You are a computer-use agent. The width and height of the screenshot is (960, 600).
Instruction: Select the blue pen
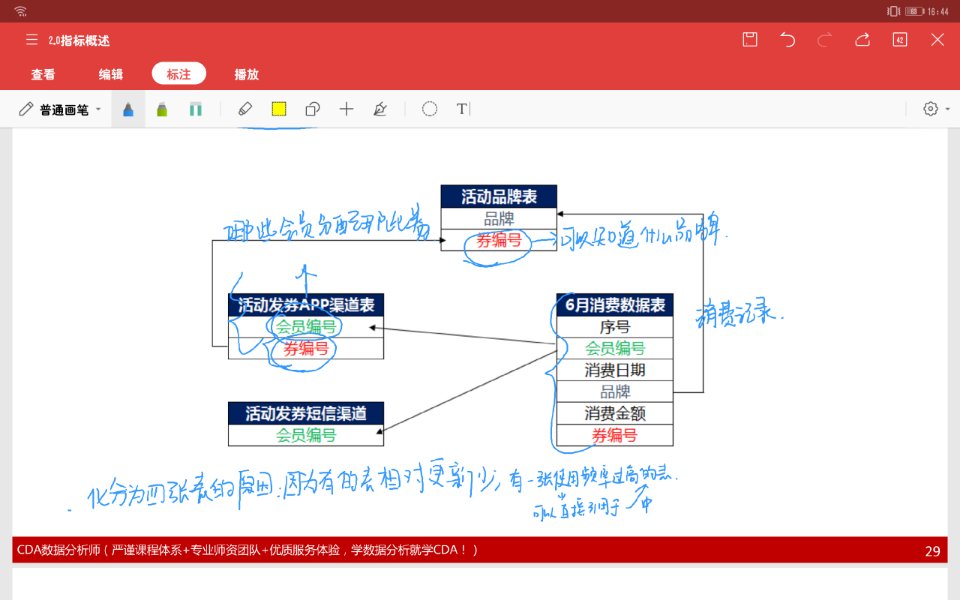(128, 110)
